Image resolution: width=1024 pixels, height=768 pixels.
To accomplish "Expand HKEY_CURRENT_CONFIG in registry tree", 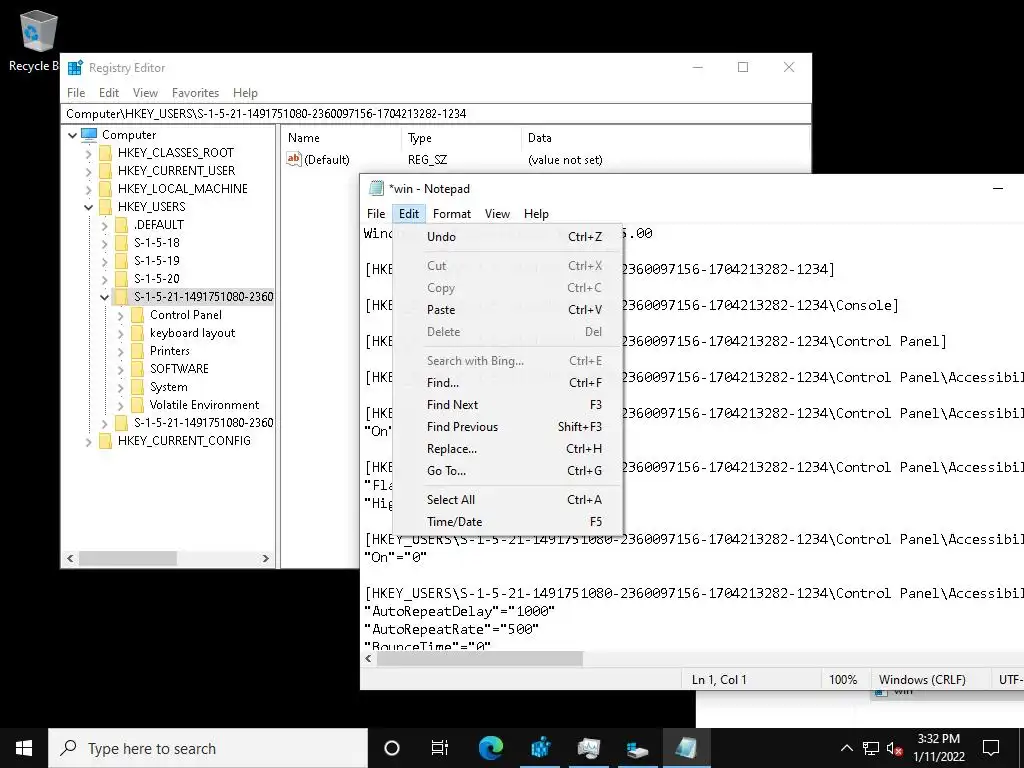I will click(x=89, y=441).
